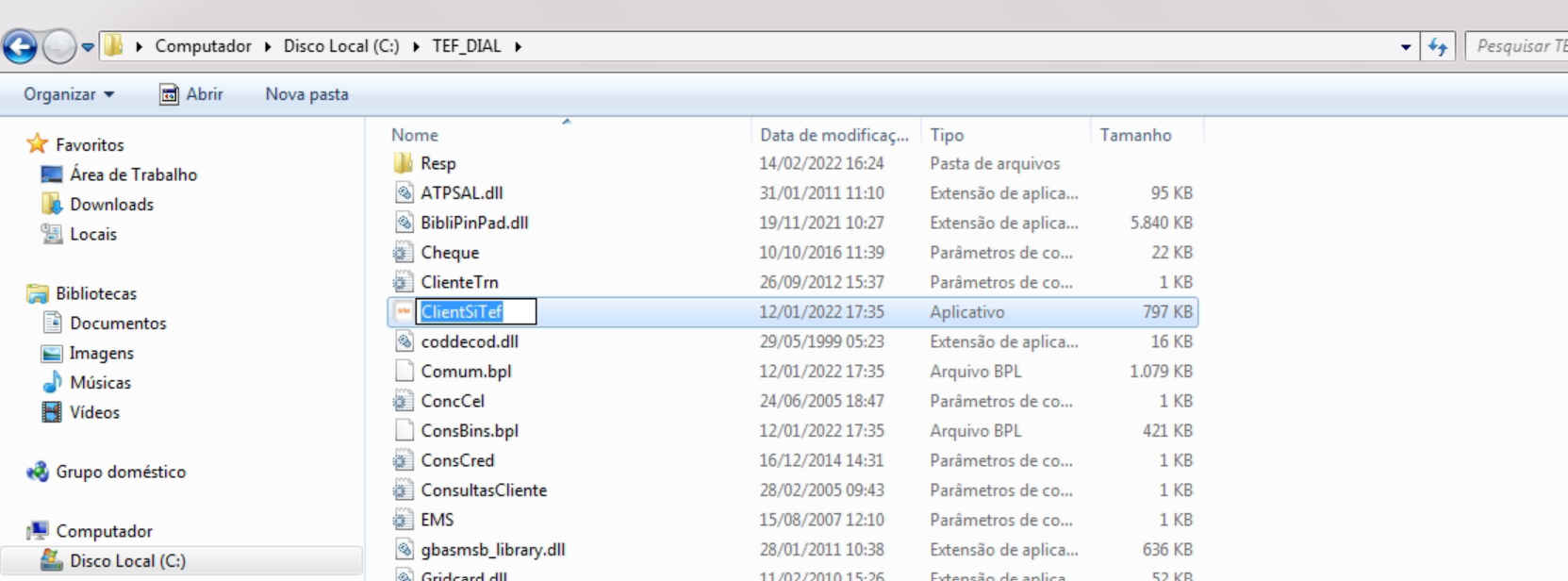Refresh the folder with the refresh icon

[x=1438, y=46]
